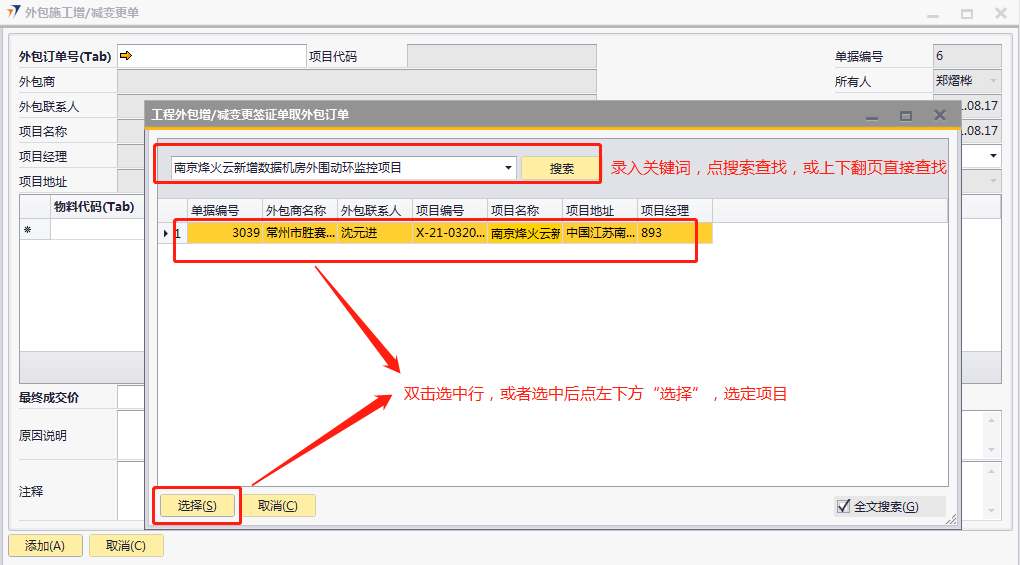Viewport: 1020px width, 565px height.
Task: Close the 取外包订单 picker dialog
Action: click(x=939, y=115)
